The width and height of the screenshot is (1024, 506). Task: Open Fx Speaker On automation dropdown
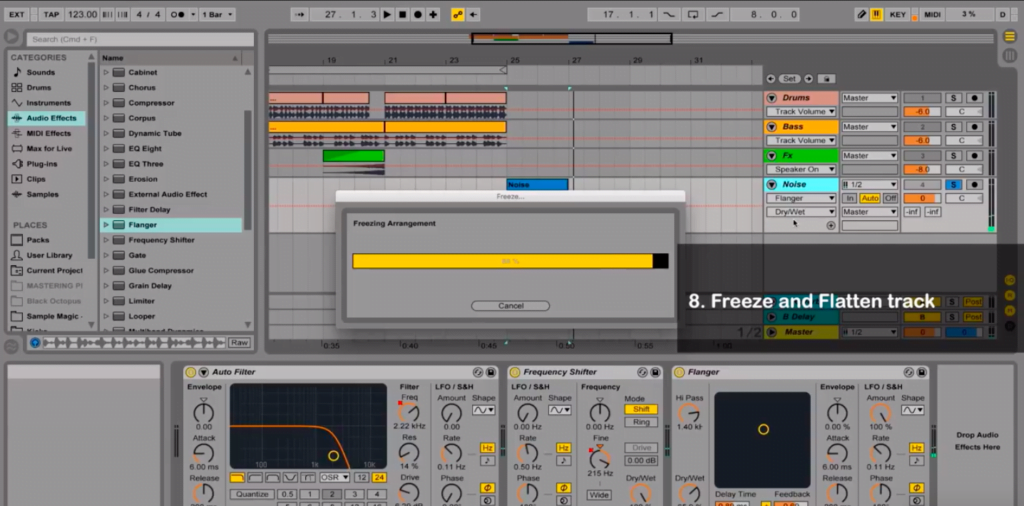tap(801, 169)
